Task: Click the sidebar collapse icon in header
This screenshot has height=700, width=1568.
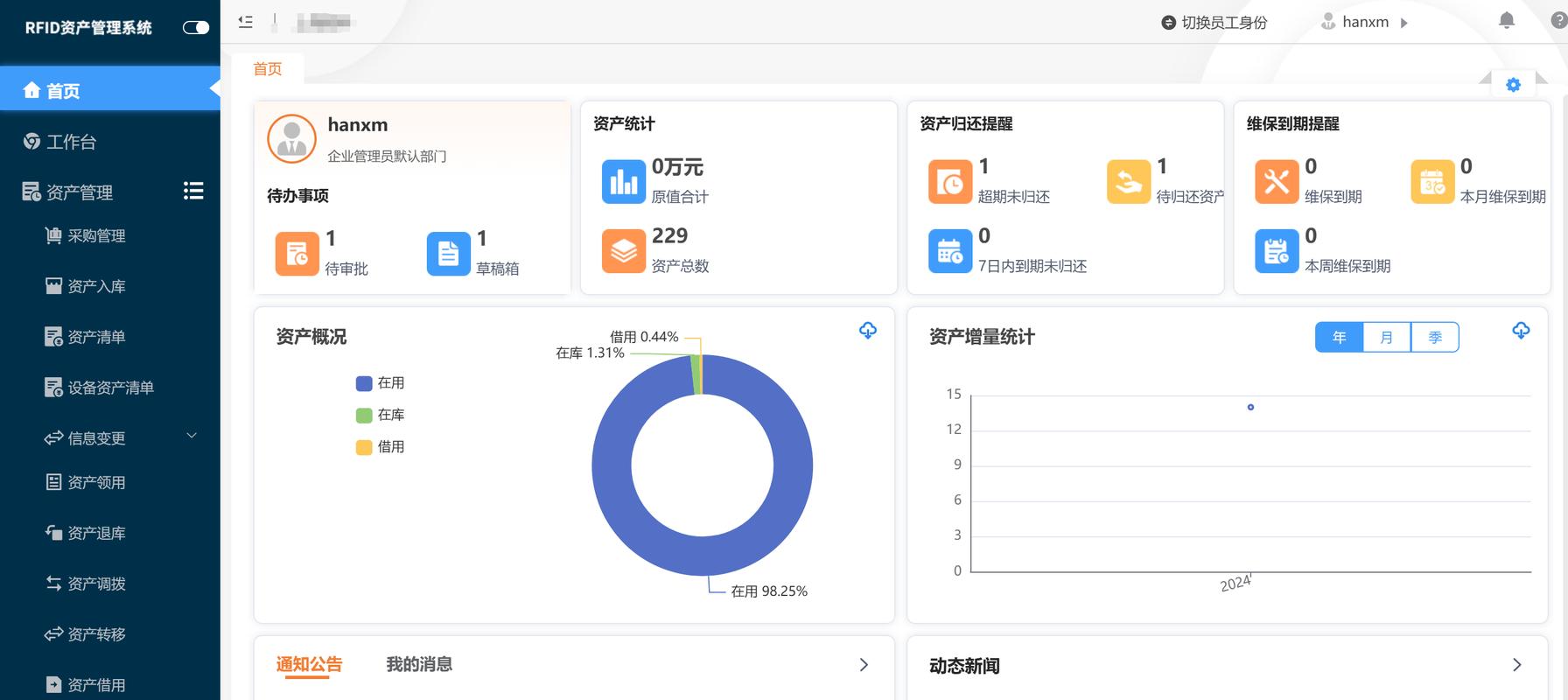Action: (x=246, y=22)
